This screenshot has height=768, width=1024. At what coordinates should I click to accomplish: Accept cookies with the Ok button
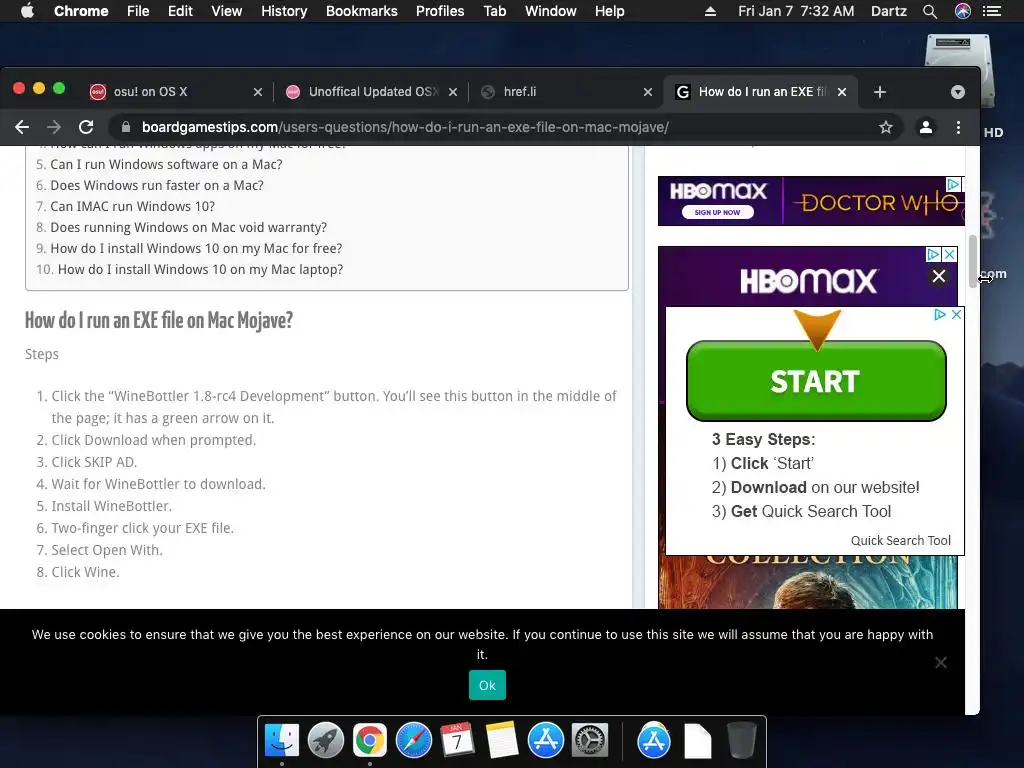(x=487, y=685)
